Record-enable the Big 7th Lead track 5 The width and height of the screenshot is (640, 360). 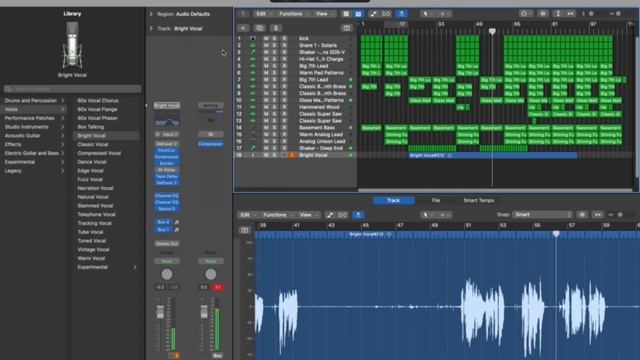click(284, 66)
